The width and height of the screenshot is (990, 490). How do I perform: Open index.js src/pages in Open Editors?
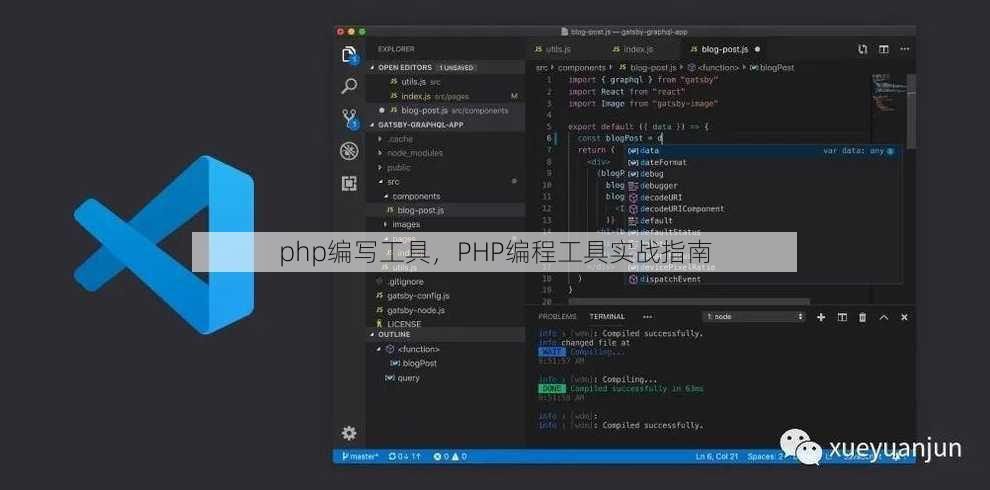click(445, 96)
